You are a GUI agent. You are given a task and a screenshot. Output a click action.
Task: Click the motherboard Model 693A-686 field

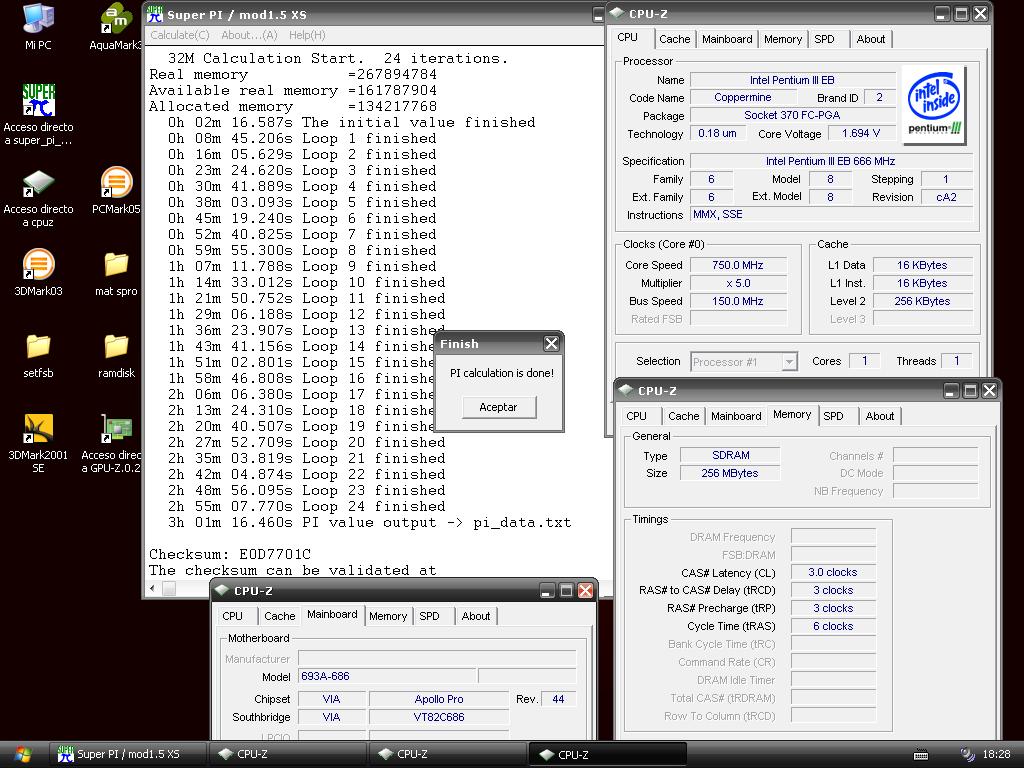click(x=387, y=677)
